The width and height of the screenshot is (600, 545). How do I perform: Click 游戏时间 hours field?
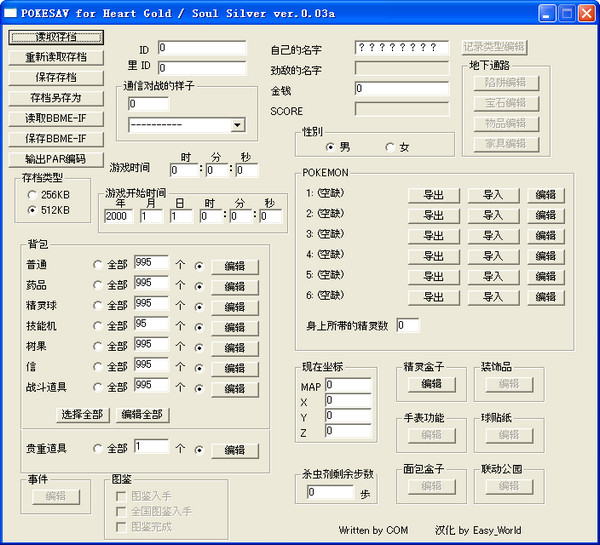tap(184, 170)
